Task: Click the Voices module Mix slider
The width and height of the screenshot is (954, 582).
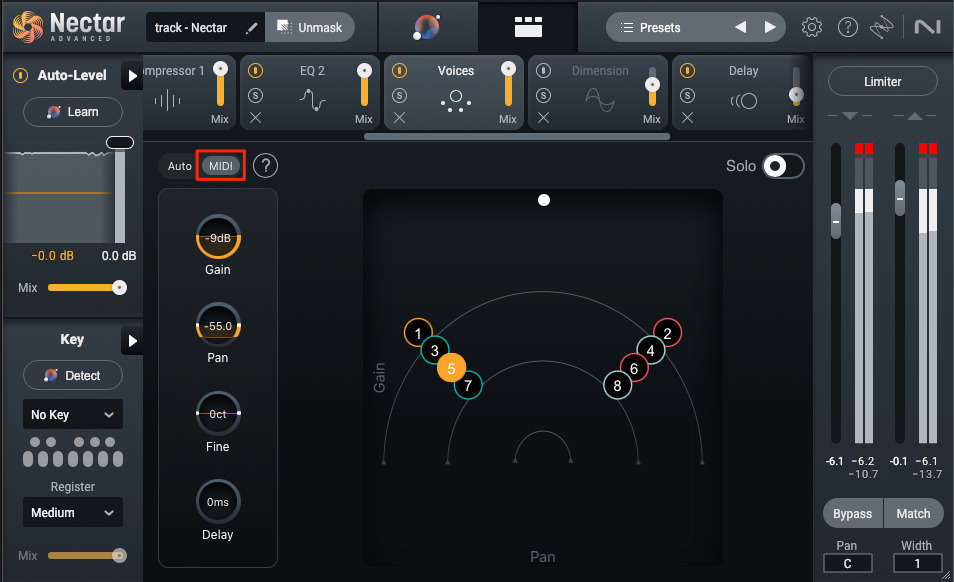Action: 508,84
